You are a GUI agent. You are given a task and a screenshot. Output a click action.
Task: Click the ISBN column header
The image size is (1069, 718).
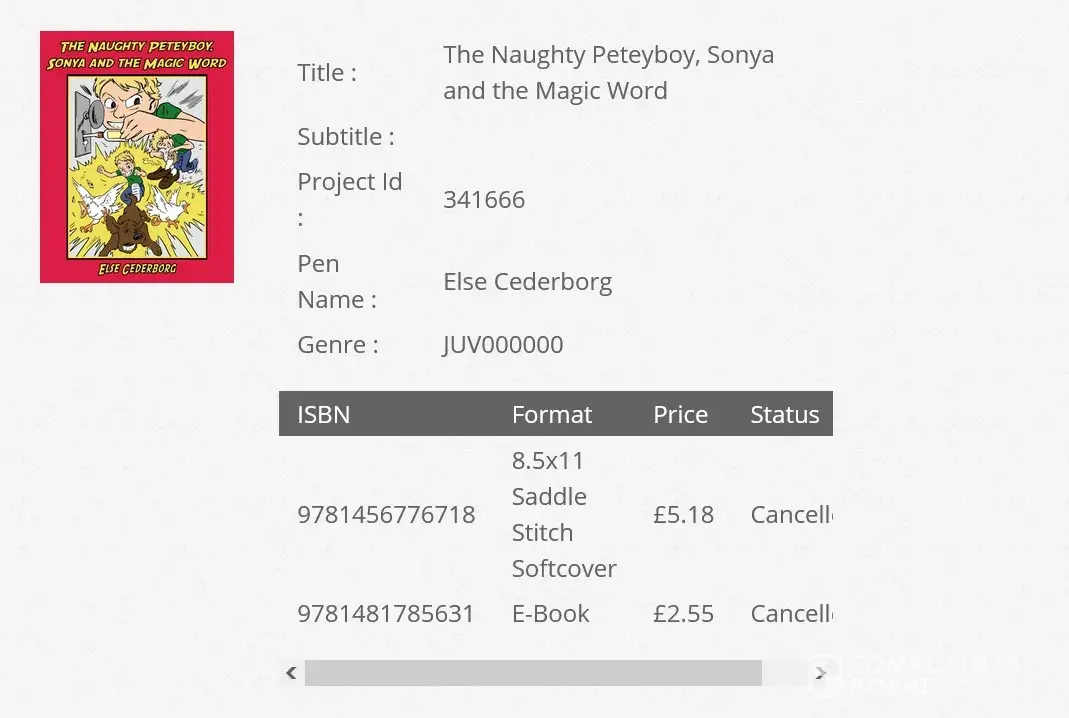click(x=324, y=414)
